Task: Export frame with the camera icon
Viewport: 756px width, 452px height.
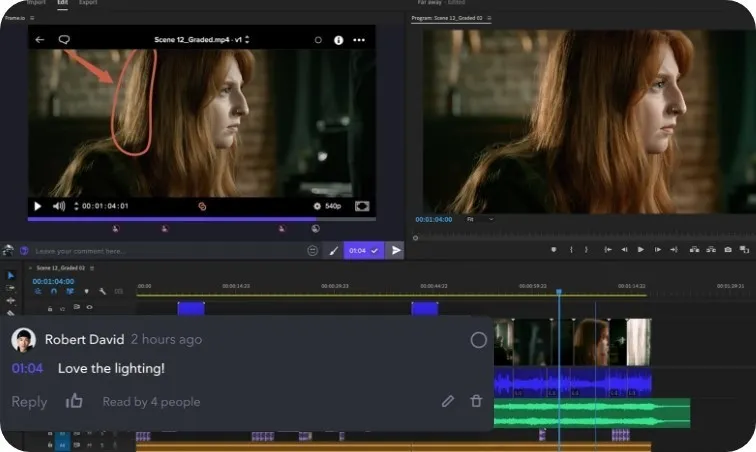Action: 728,249
